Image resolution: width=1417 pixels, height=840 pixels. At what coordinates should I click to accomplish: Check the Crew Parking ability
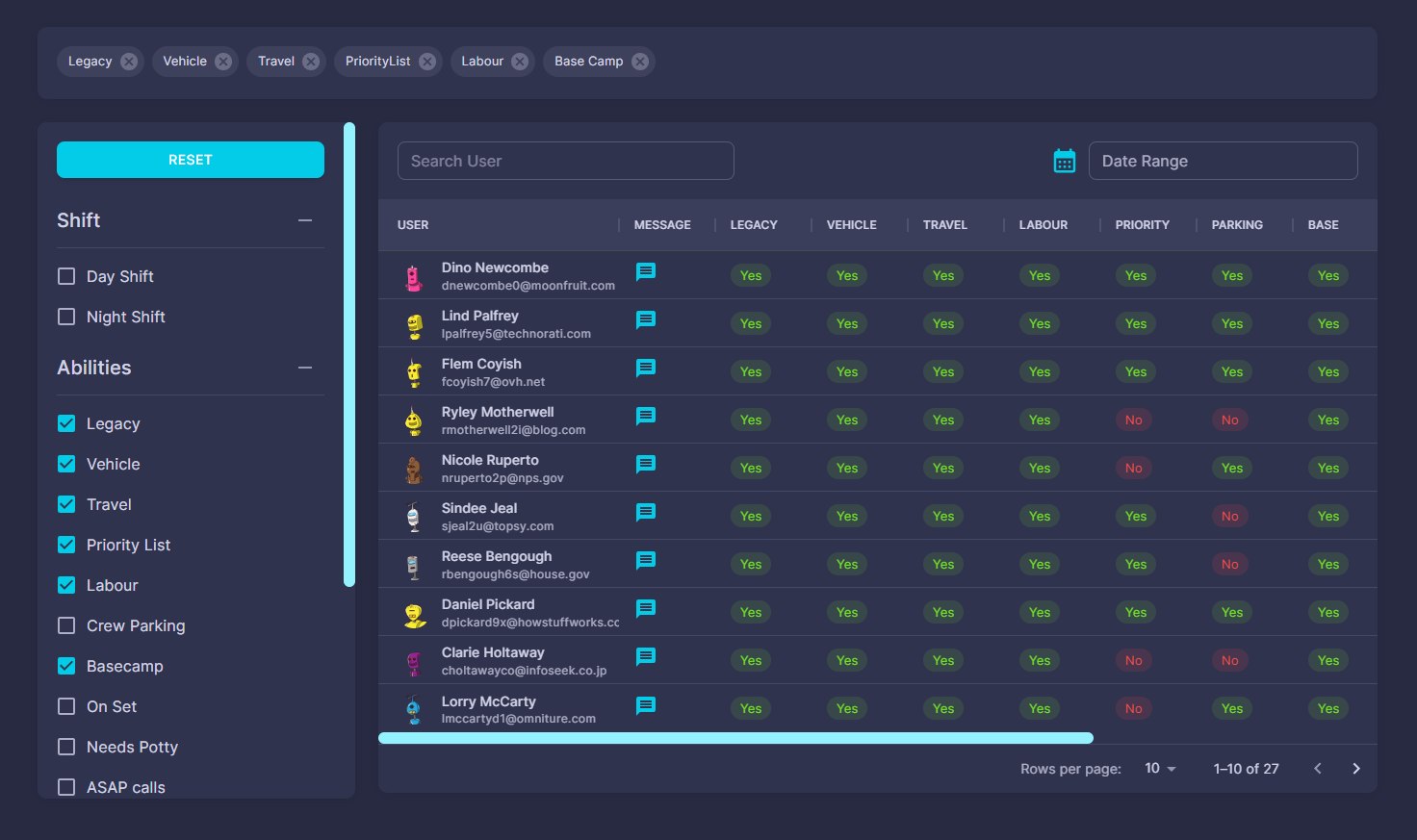66,625
